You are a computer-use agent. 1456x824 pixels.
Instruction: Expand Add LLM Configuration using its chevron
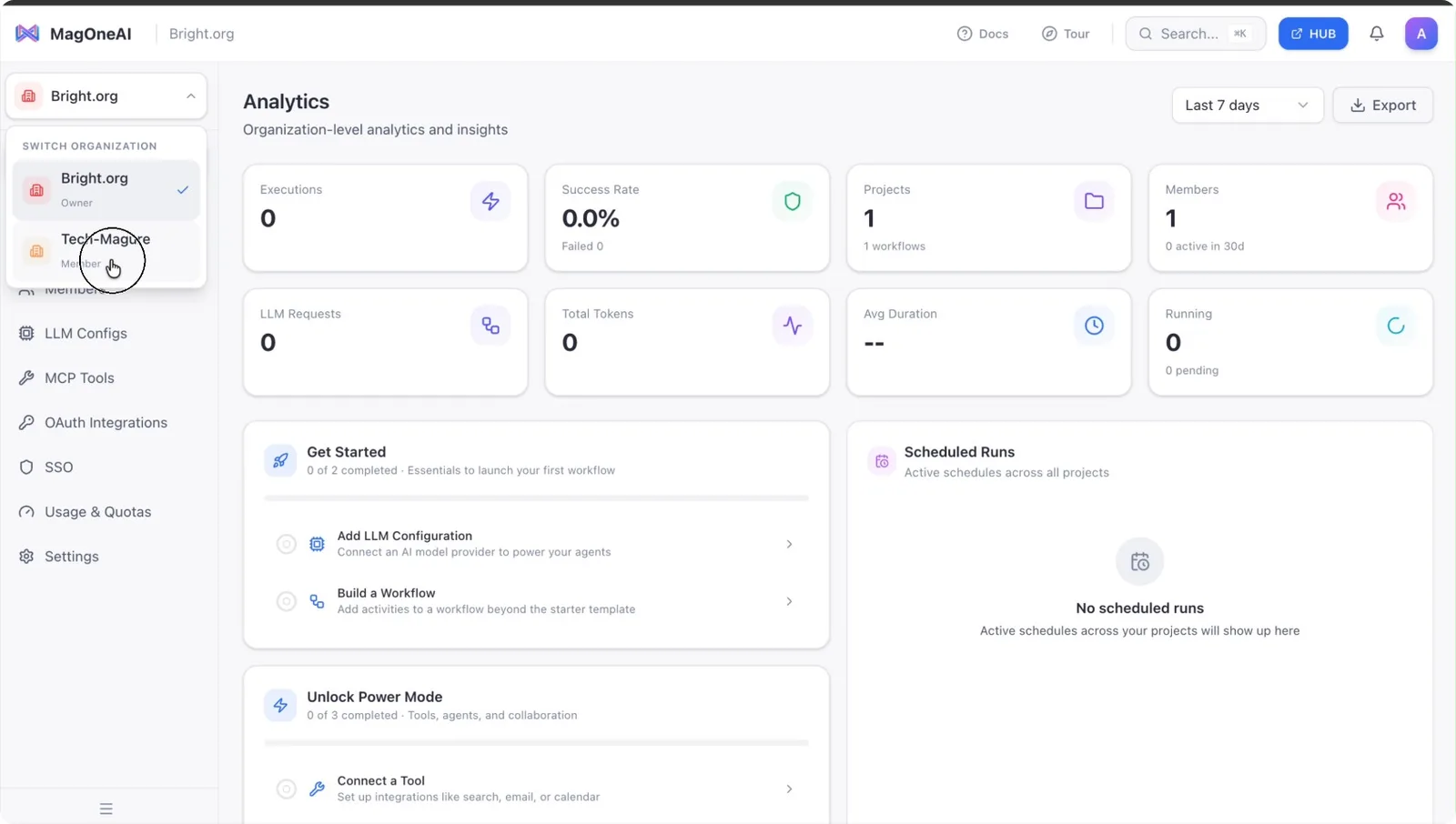click(789, 544)
